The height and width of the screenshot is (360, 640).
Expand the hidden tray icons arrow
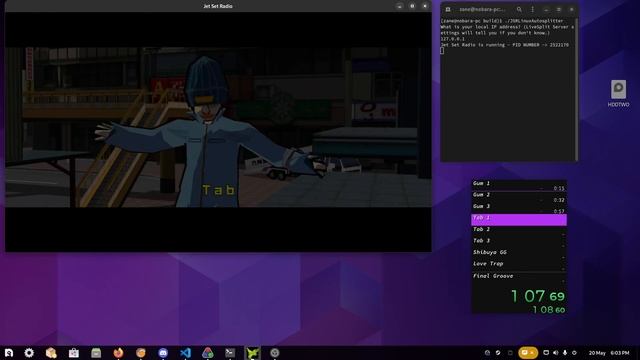pos(574,353)
